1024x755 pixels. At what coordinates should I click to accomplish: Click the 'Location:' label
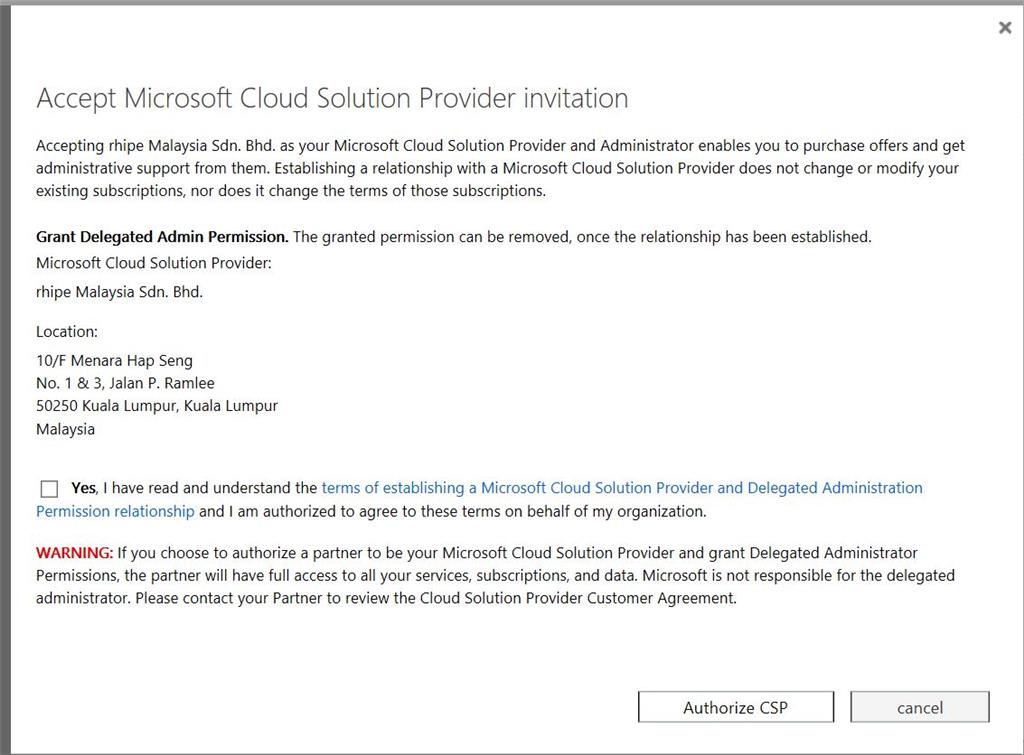point(67,331)
